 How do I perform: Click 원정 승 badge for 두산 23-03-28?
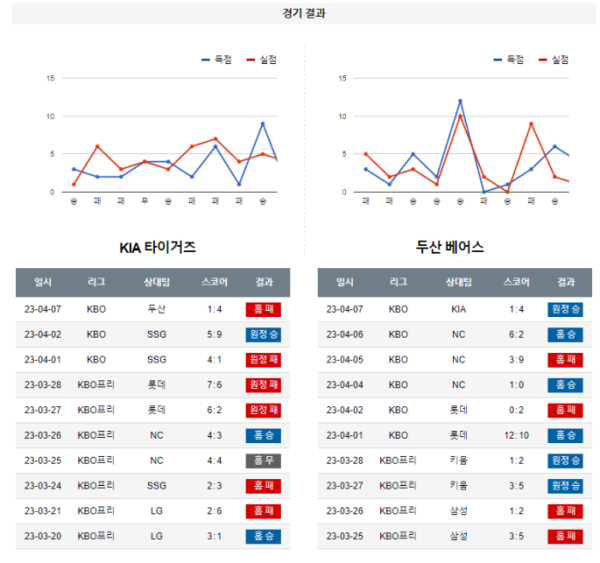click(x=565, y=460)
